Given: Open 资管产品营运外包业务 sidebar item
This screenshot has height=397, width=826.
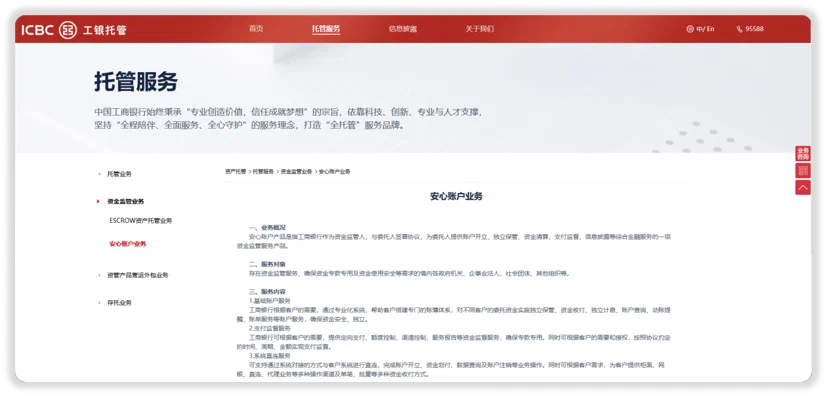Looking at the screenshot, I should tap(138, 275).
